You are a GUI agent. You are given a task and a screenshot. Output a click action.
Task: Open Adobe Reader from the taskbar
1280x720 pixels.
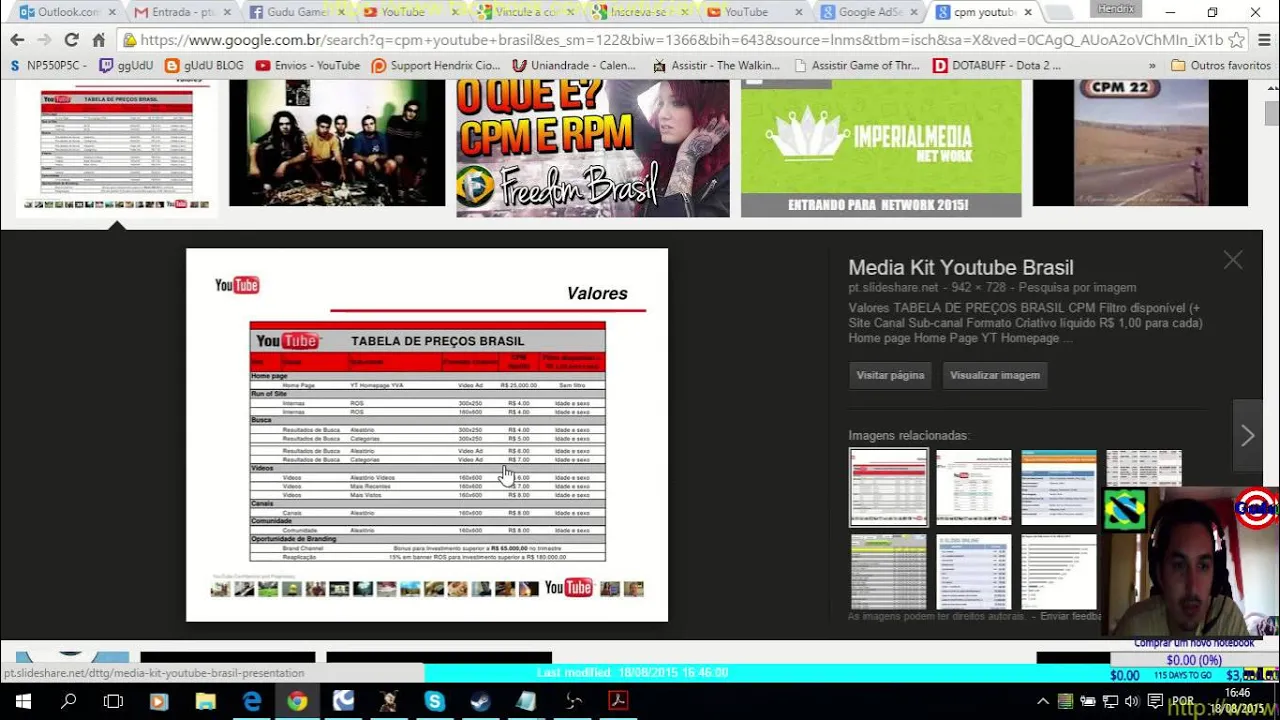click(x=618, y=701)
